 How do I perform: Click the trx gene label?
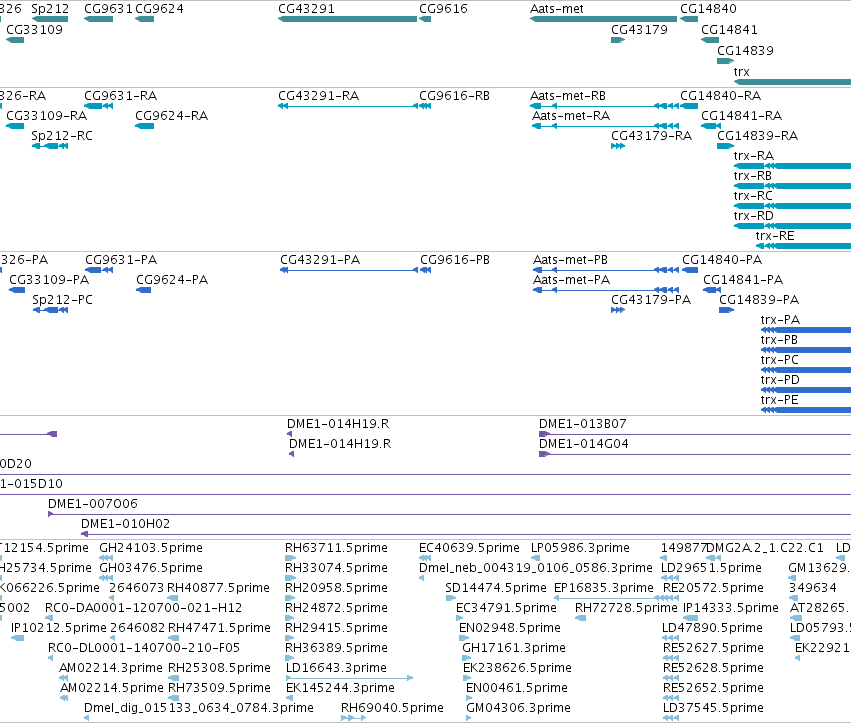coord(741,72)
